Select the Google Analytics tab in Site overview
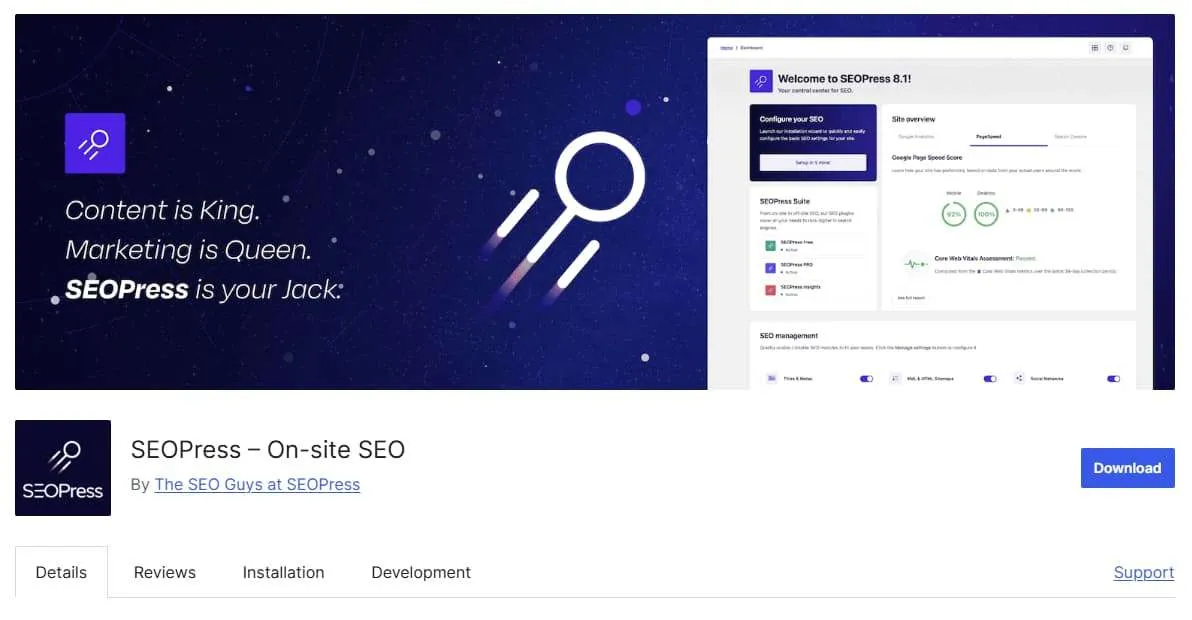The width and height of the screenshot is (1192, 620). coord(916,137)
